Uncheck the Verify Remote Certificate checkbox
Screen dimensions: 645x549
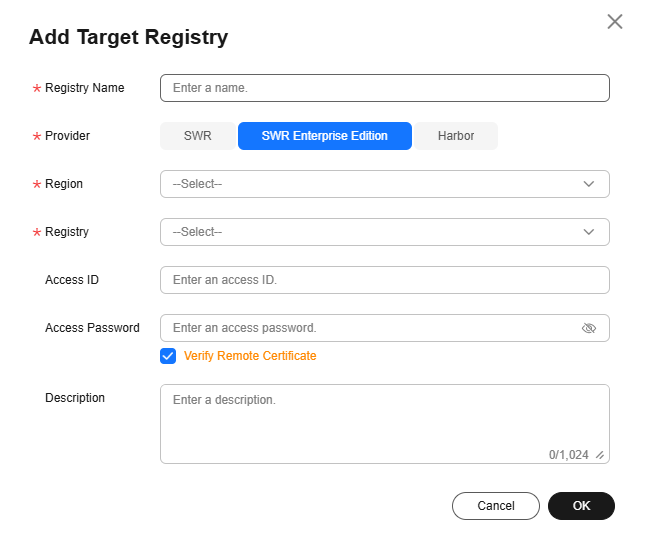(x=168, y=356)
